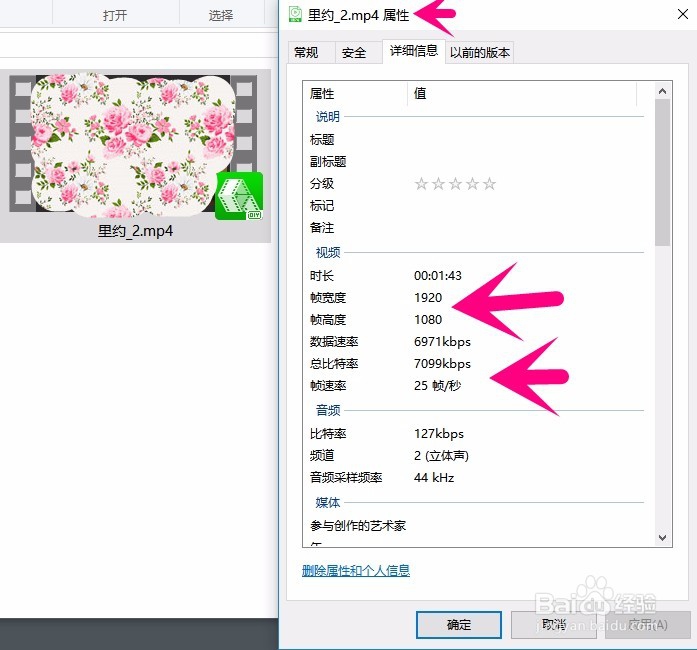Click the 里约_2.mp4 file name label
Screen dimensions: 697x650
click(136, 231)
